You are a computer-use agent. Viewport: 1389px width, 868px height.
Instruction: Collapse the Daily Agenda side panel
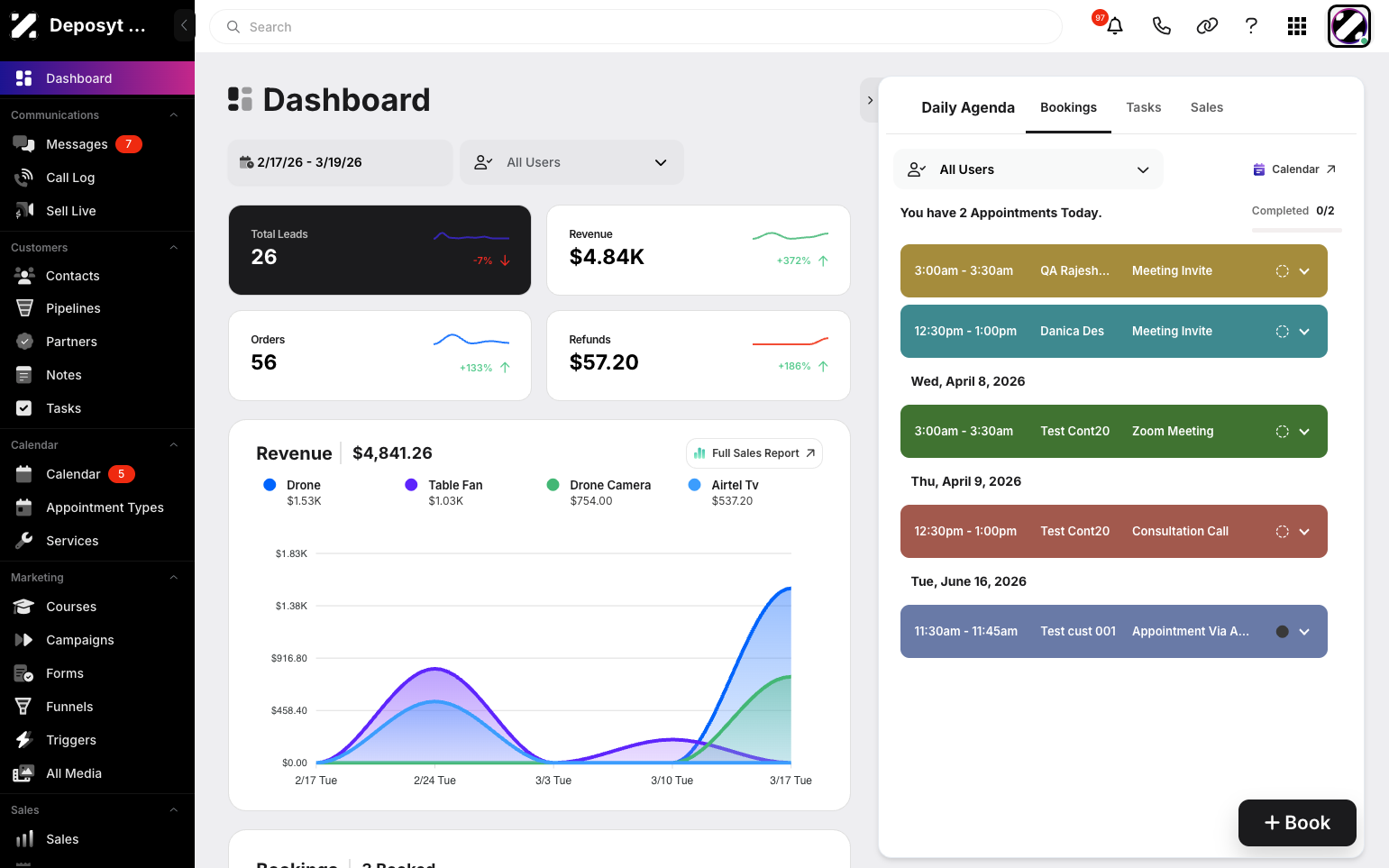(x=870, y=100)
